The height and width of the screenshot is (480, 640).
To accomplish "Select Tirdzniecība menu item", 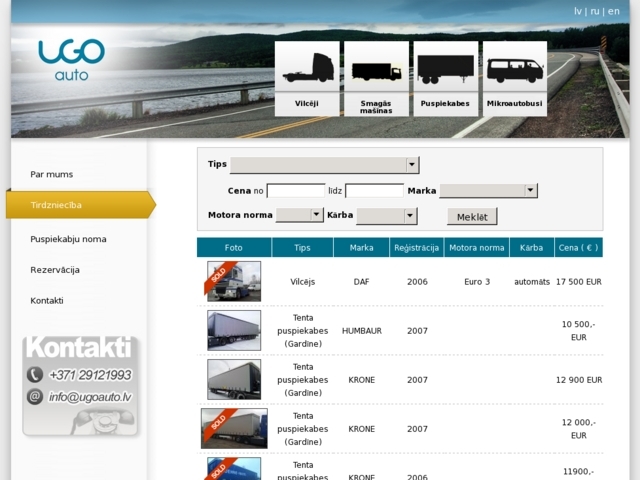I will (81, 205).
